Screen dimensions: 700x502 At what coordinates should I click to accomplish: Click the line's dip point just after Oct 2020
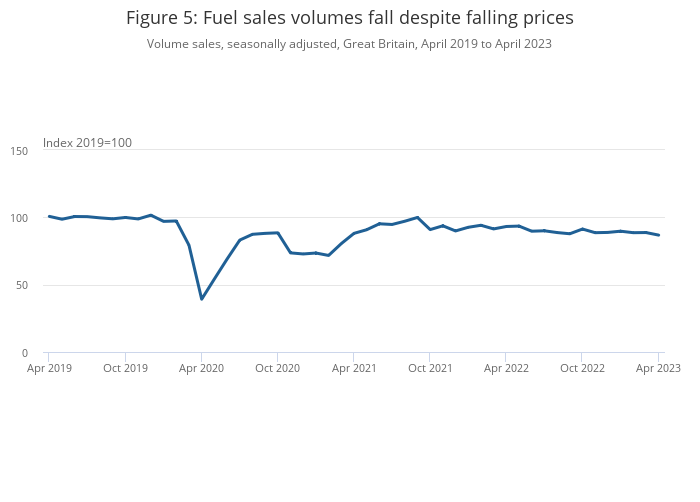click(x=291, y=253)
